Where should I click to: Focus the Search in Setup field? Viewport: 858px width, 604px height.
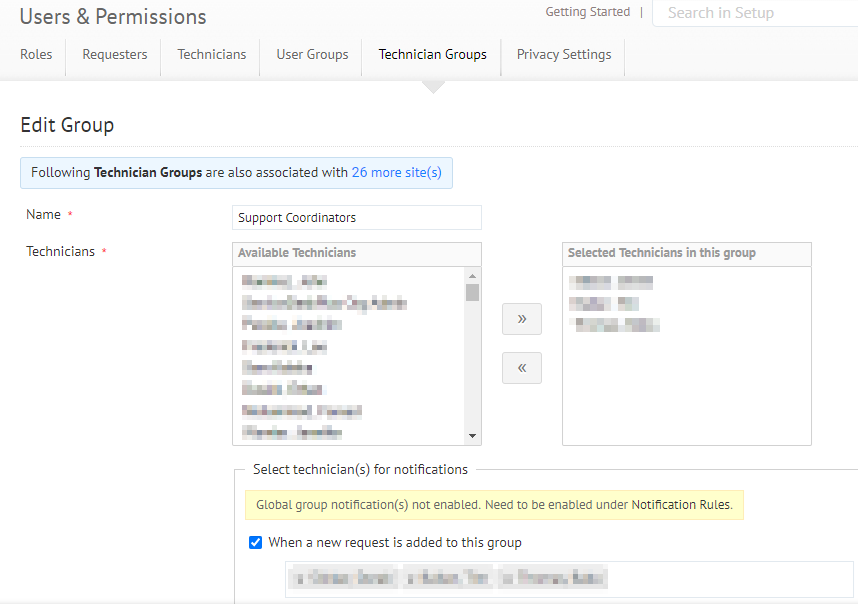[x=755, y=13]
